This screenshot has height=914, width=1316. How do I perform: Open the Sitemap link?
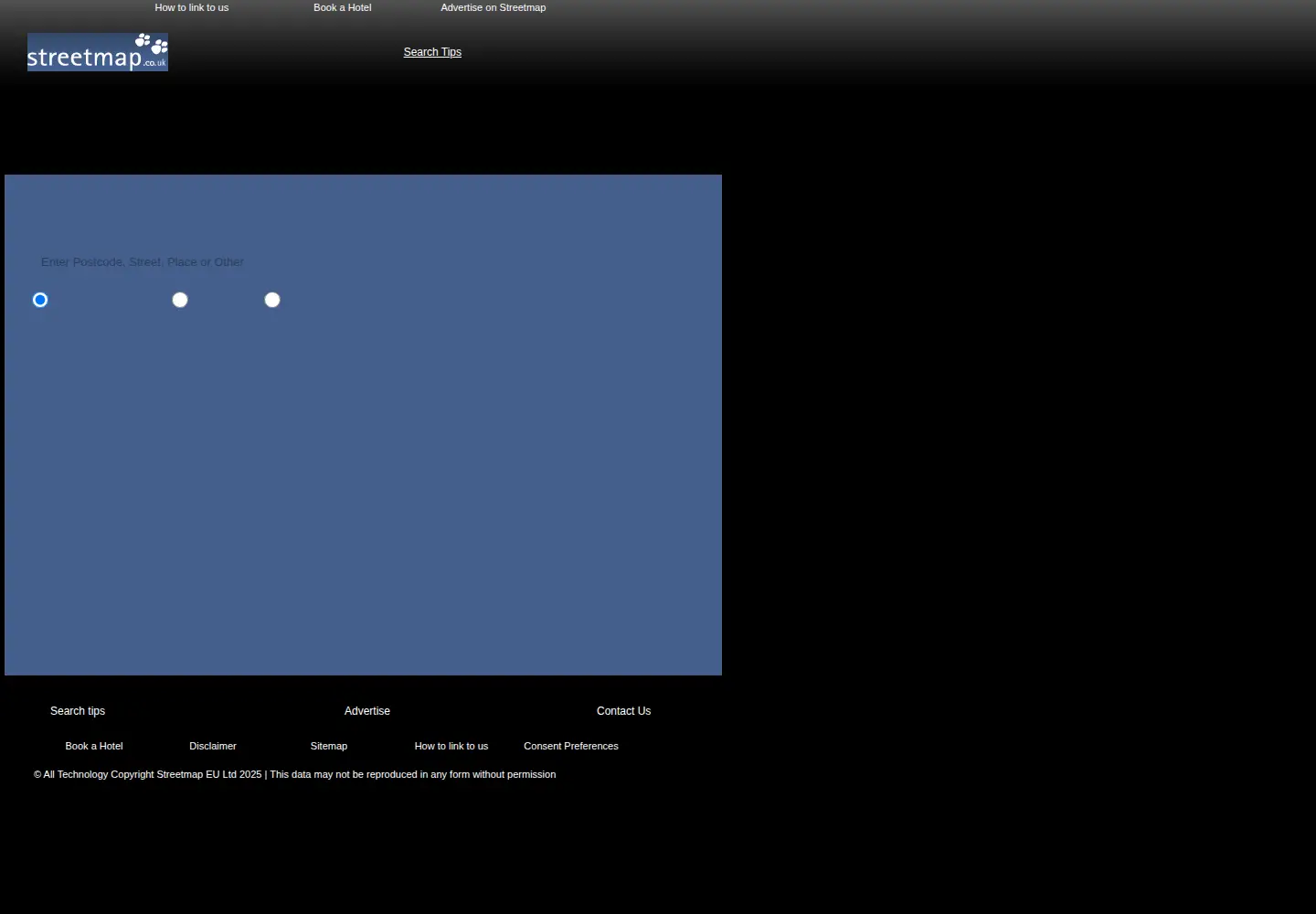(x=329, y=746)
